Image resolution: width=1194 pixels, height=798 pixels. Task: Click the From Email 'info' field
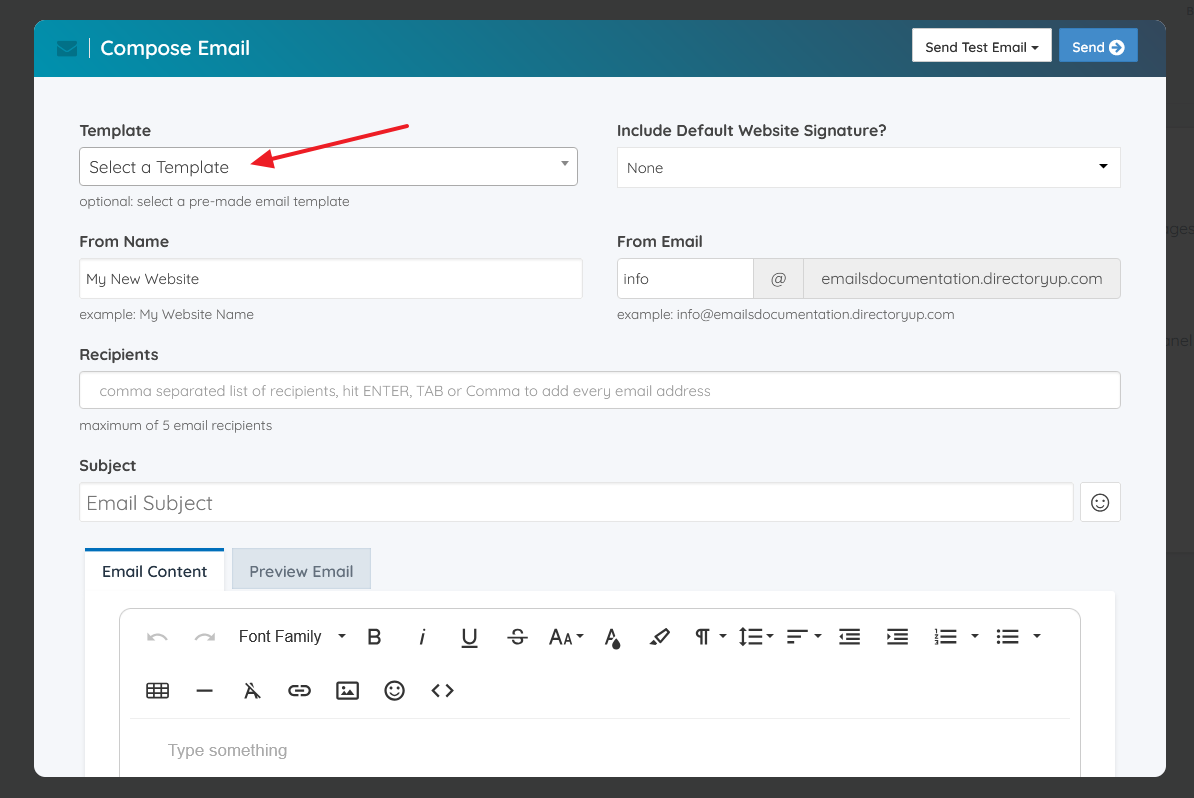click(685, 279)
